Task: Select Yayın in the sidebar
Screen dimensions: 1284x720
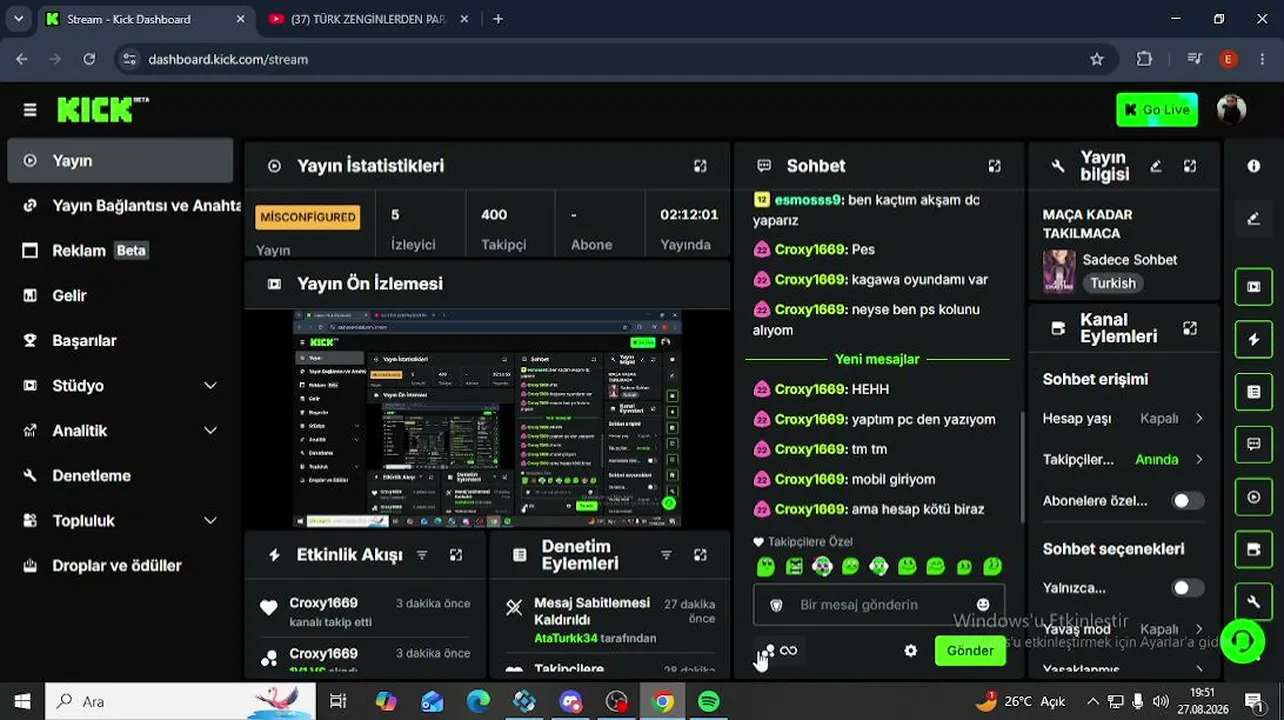Action: coord(121,161)
